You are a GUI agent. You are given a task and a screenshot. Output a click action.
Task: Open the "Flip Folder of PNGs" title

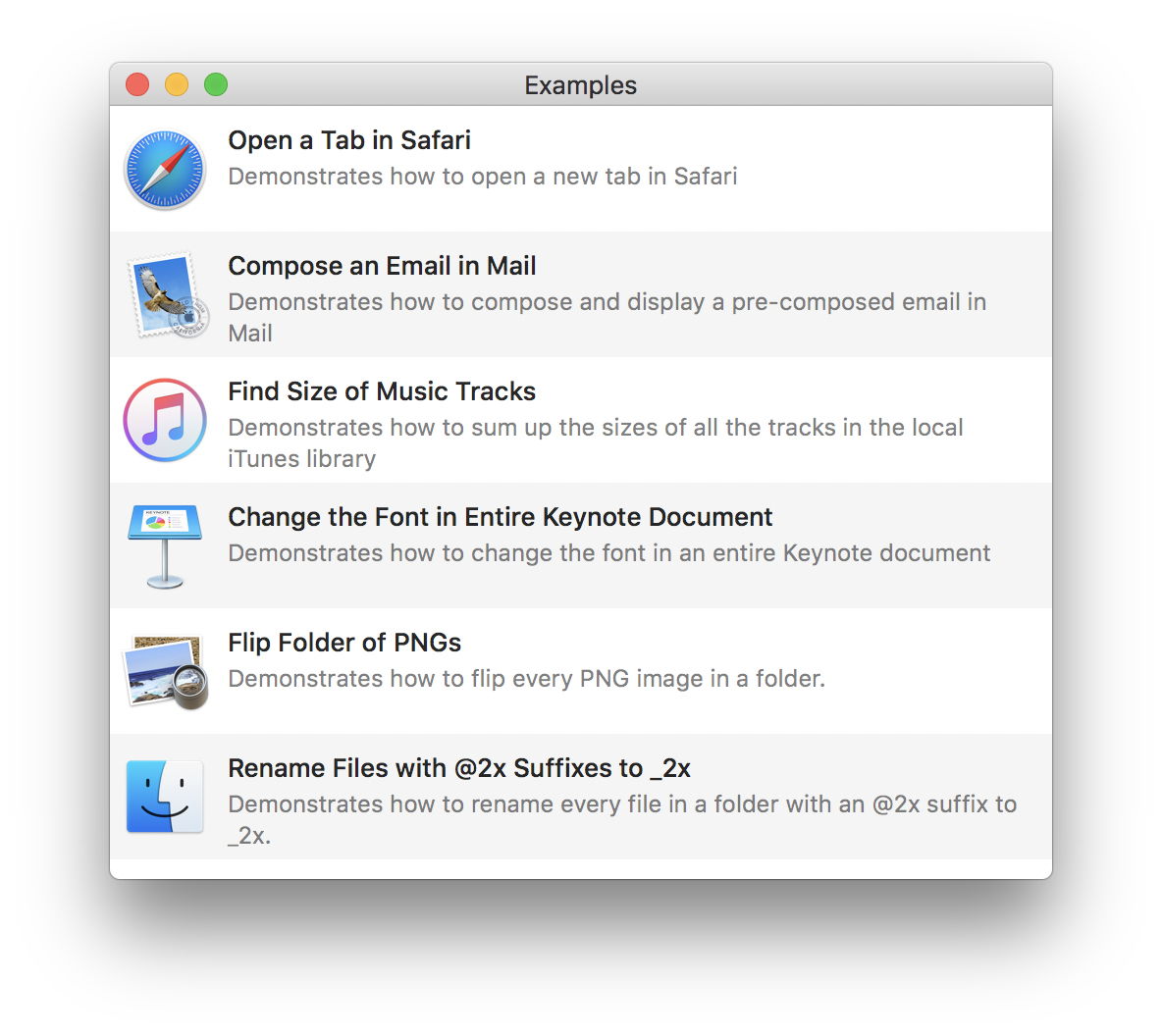(344, 643)
